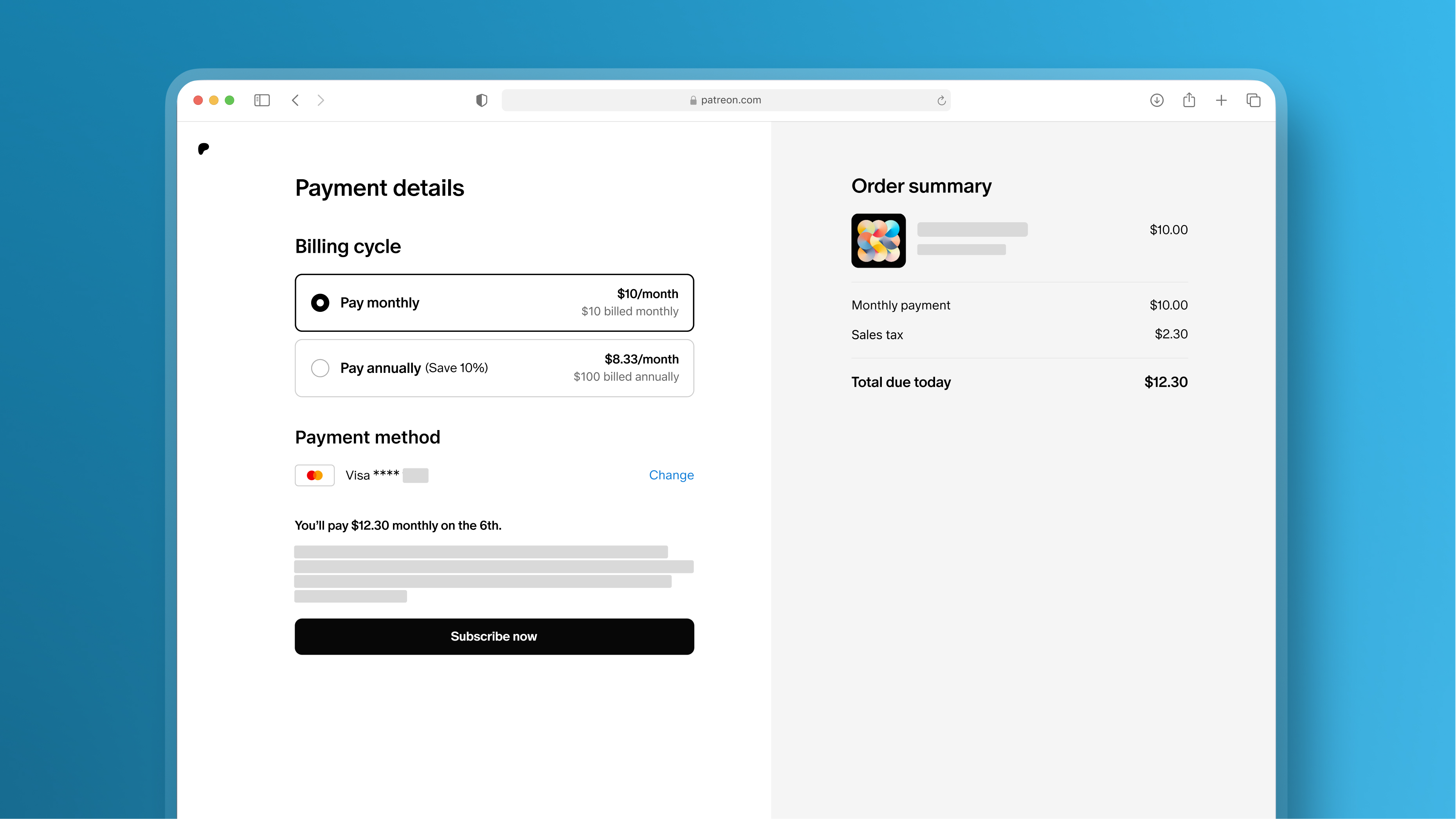Open the privacy report shield icon
This screenshot has width=1456, height=819.
point(481,100)
